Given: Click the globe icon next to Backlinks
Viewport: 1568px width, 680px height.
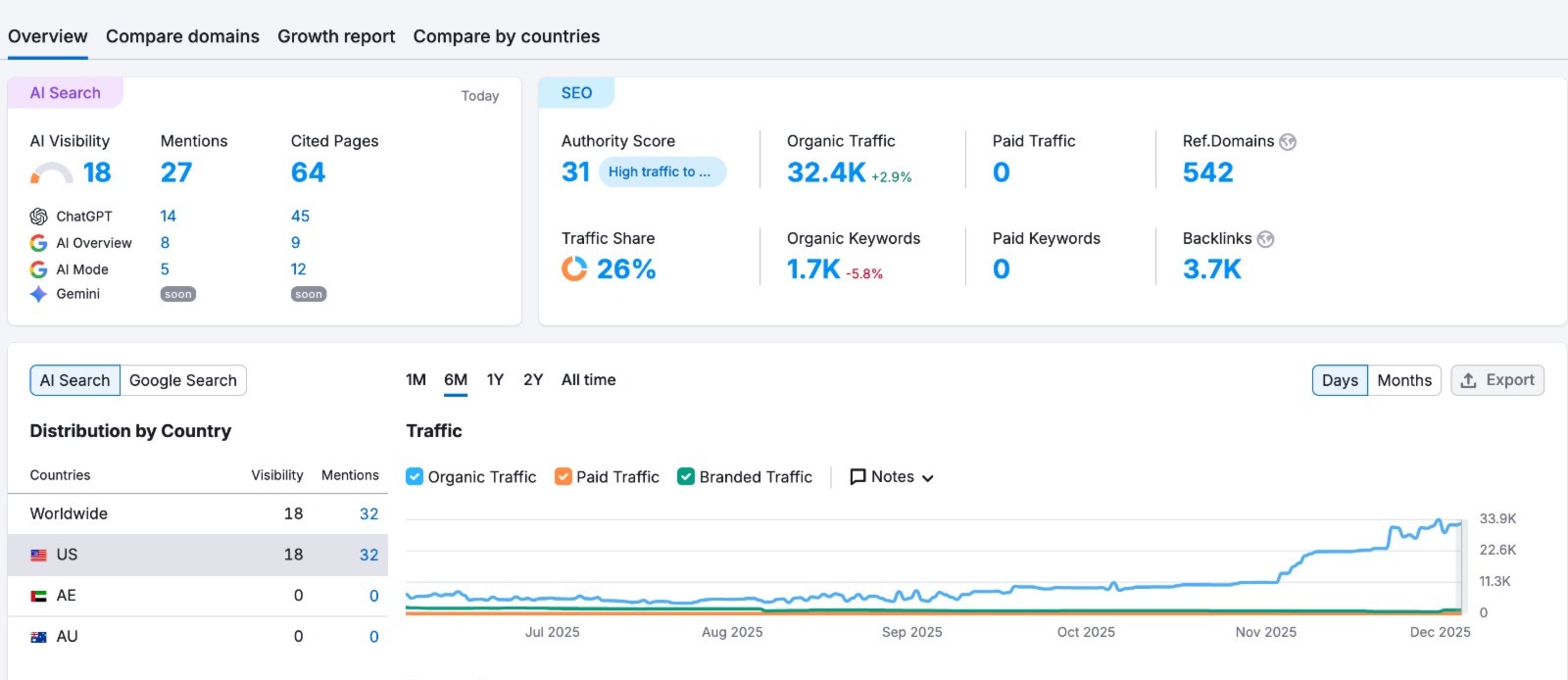Looking at the screenshot, I should tap(1265, 239).
